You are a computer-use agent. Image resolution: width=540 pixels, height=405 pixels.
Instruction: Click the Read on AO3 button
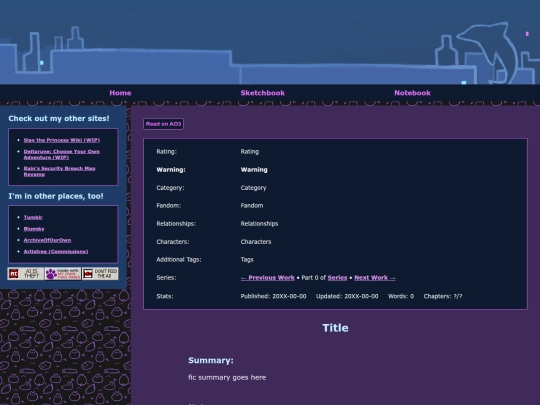click(163, 124)
